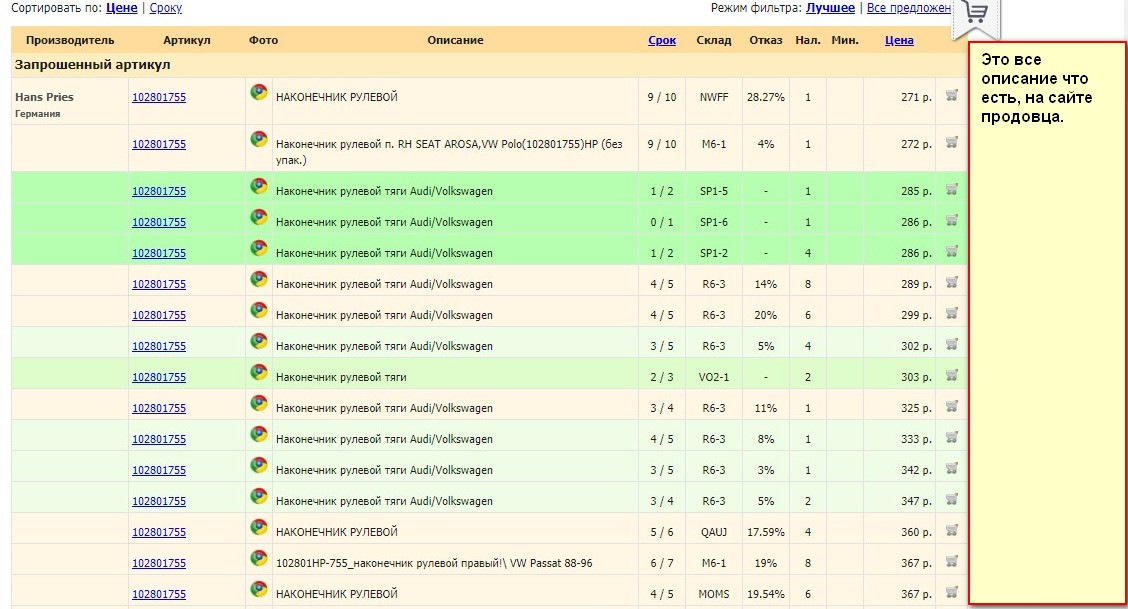The width and height of the screenshot is (1128, 609).
Task: Add the 299 р. item to cart
Action: coord(951,313)
